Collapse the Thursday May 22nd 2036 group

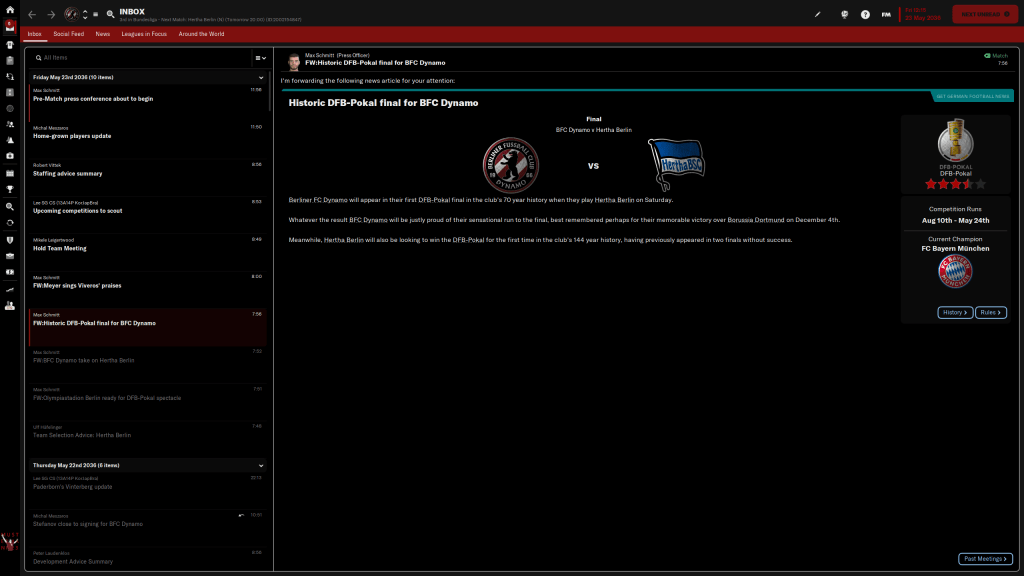point(261,465)
